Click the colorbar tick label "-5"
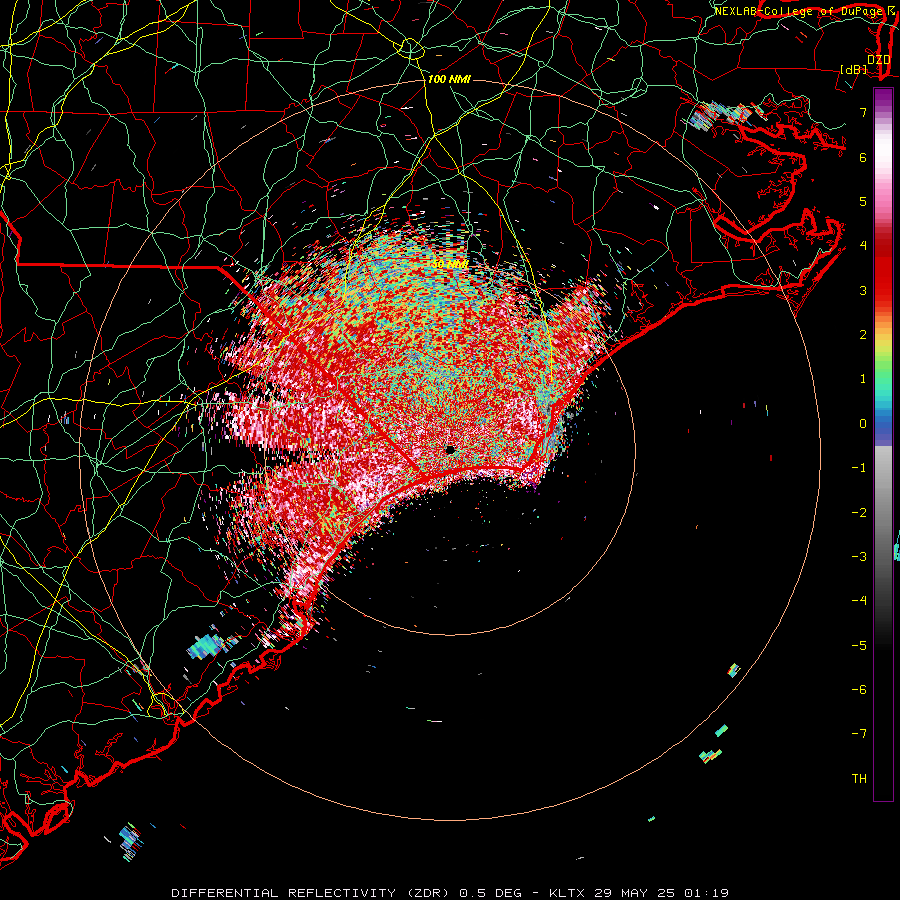 [x=859, y=646]
